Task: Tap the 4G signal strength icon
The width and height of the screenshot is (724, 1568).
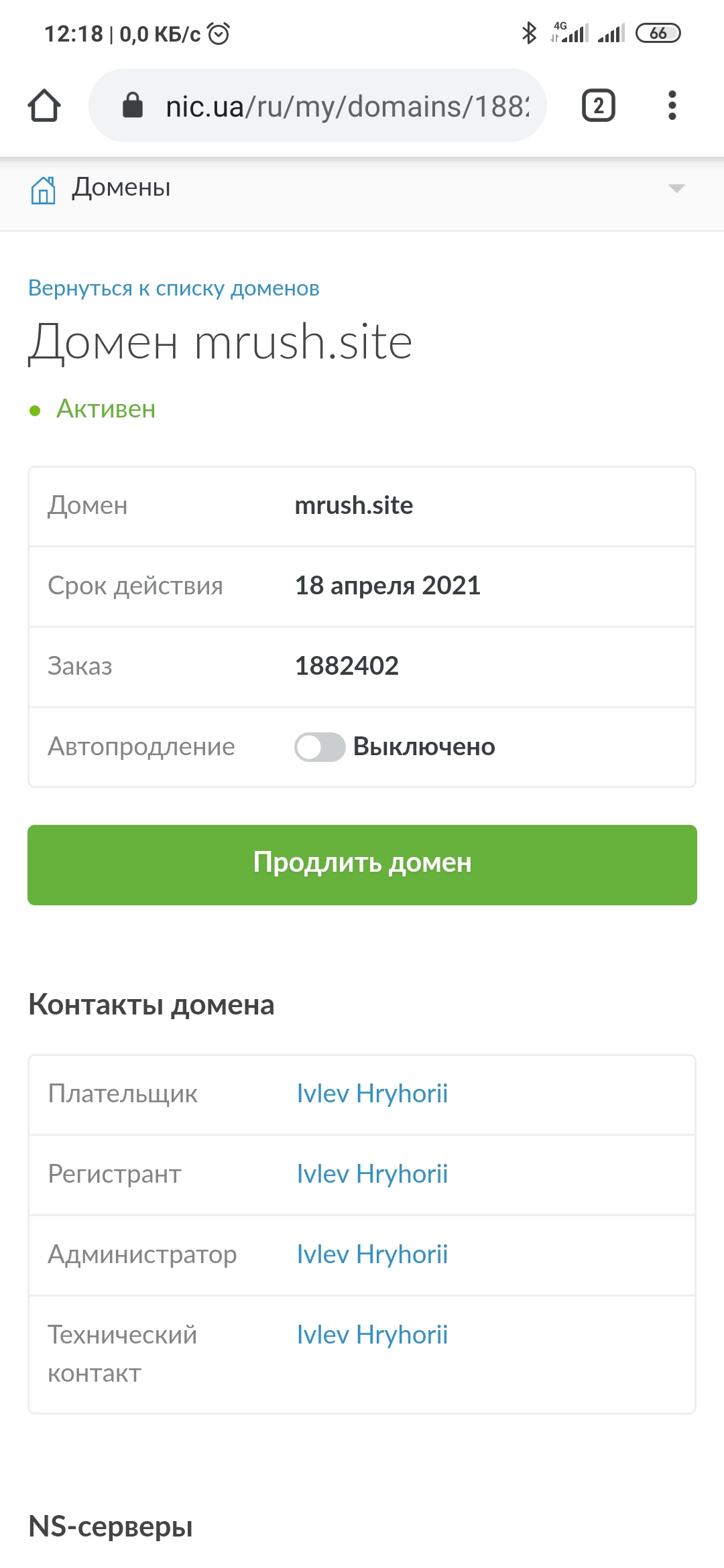Action: click(570, 32)
